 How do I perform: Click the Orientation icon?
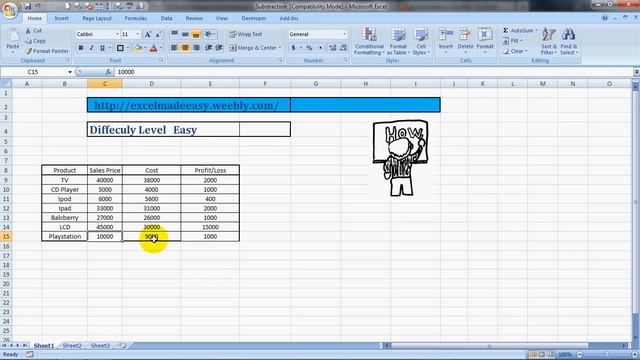(x=209, y=34)
